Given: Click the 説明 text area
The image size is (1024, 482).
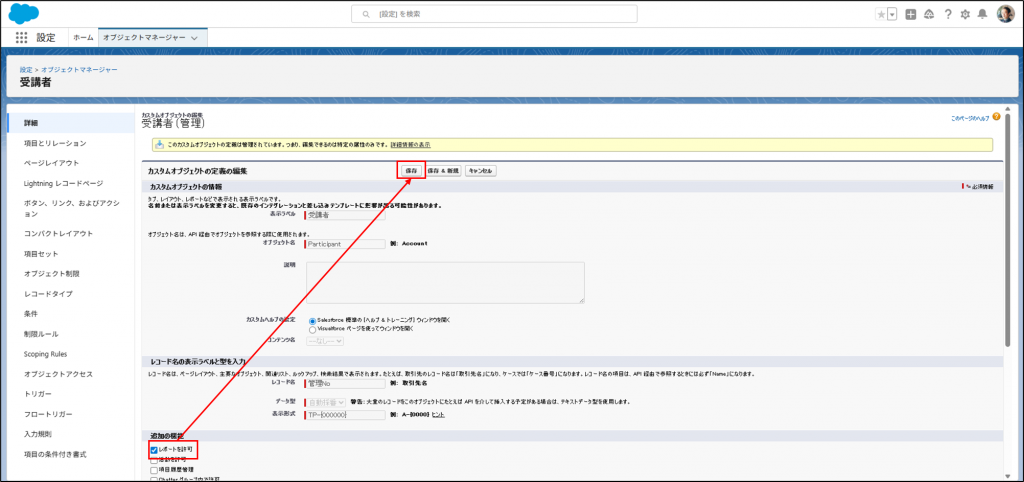Looking at the screenshot, I should click(445, 282).
